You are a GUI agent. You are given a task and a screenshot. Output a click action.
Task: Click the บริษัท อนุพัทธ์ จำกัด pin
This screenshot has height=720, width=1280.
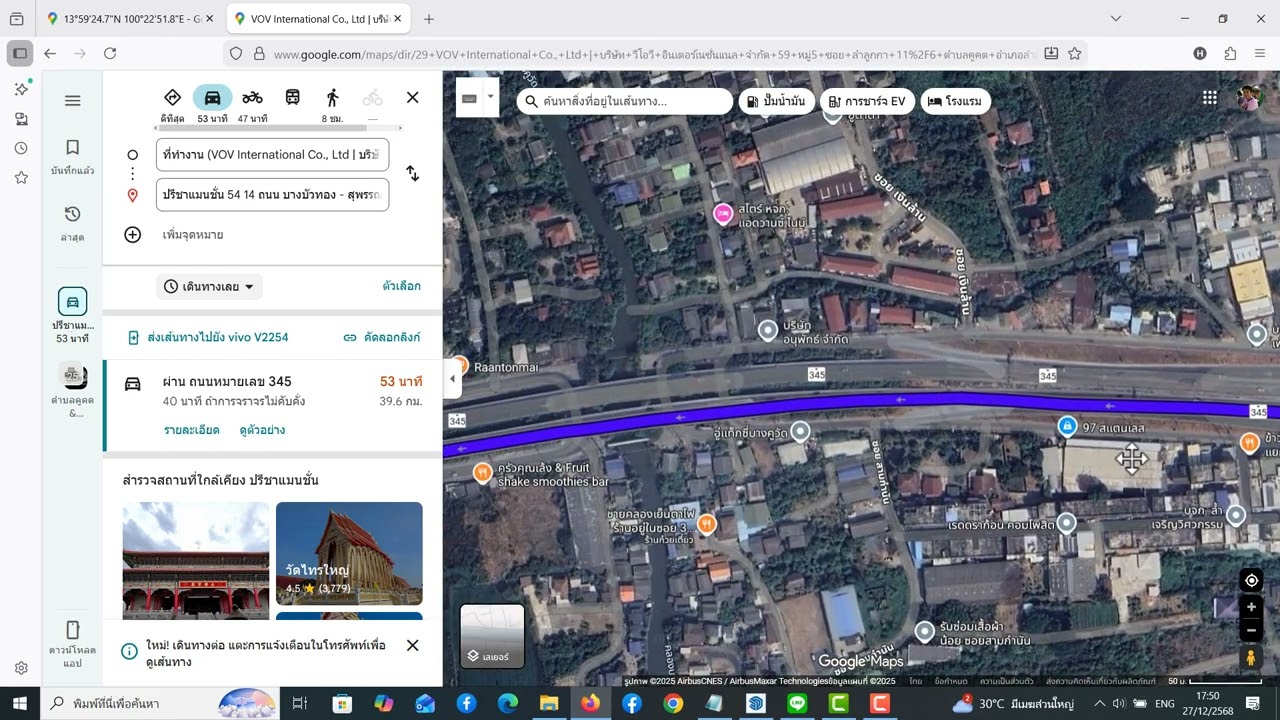pyautogui.click(x=767, y=330)
